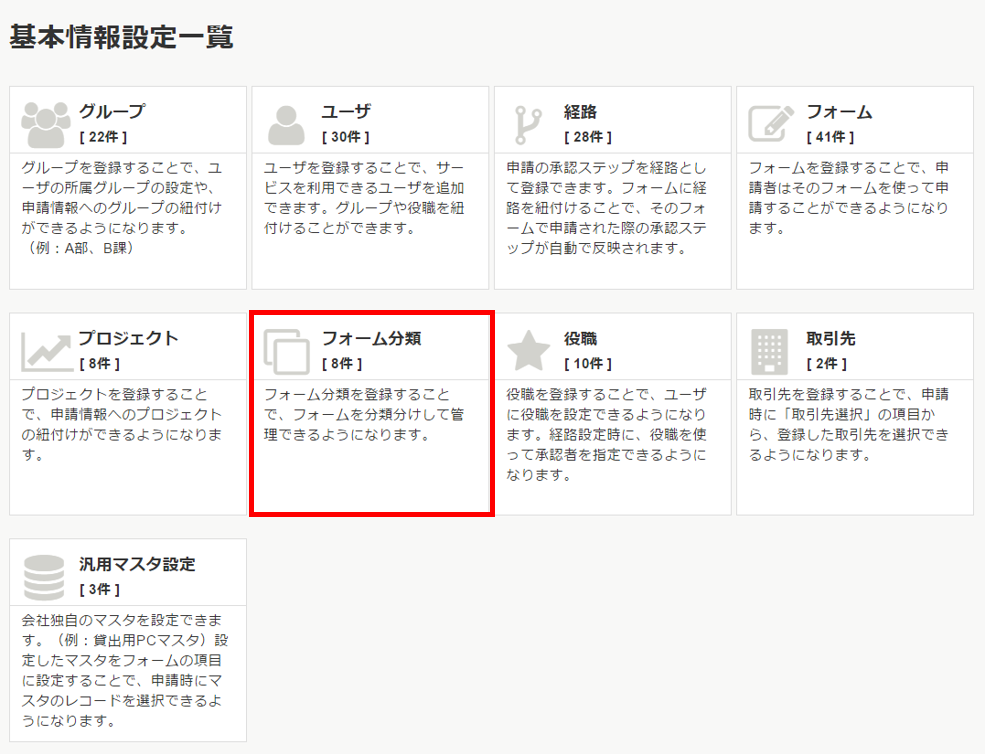Screen dimensions: 985x754
Task: Click the Route branch icon
Action: pyautogui.click(x=527, y=124)
